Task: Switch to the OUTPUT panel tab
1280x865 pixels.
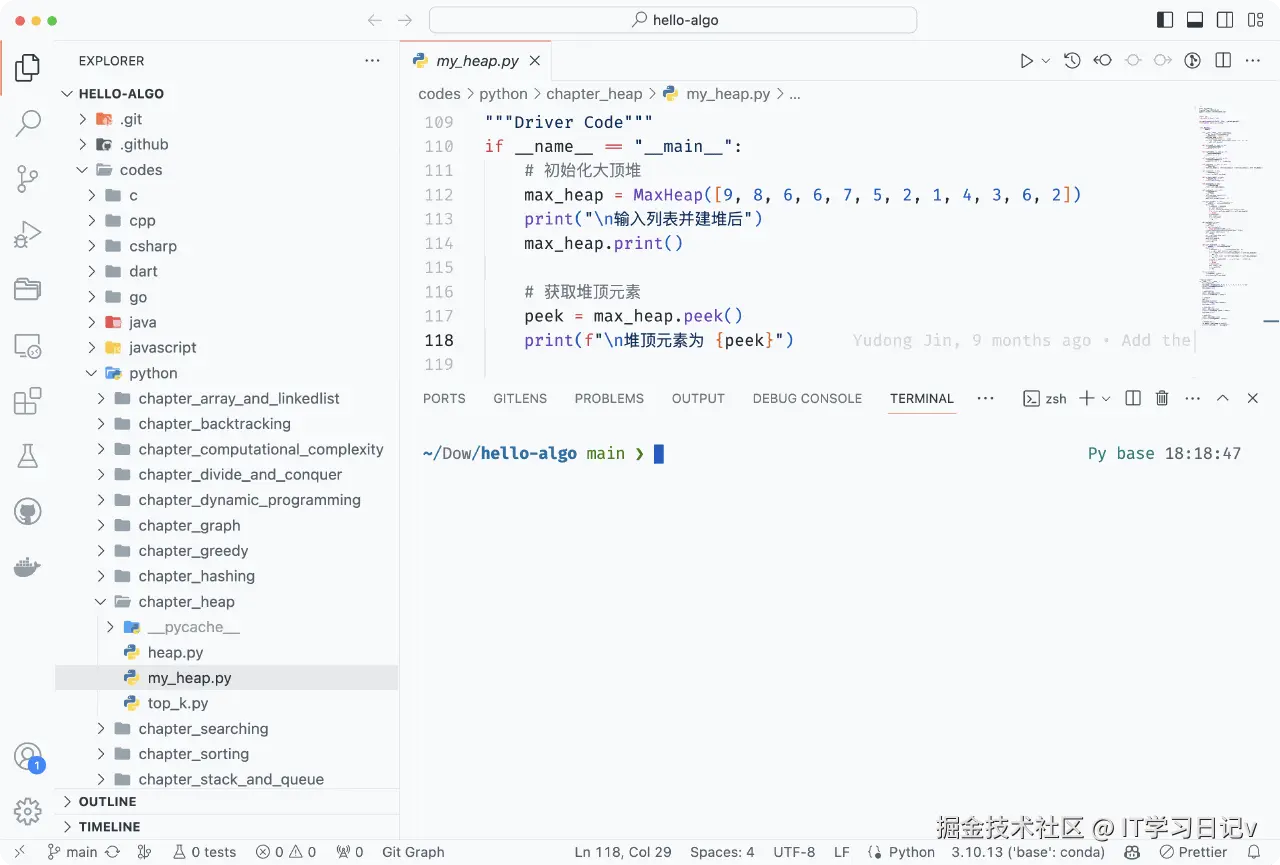Action: click(x=698, y=398)
